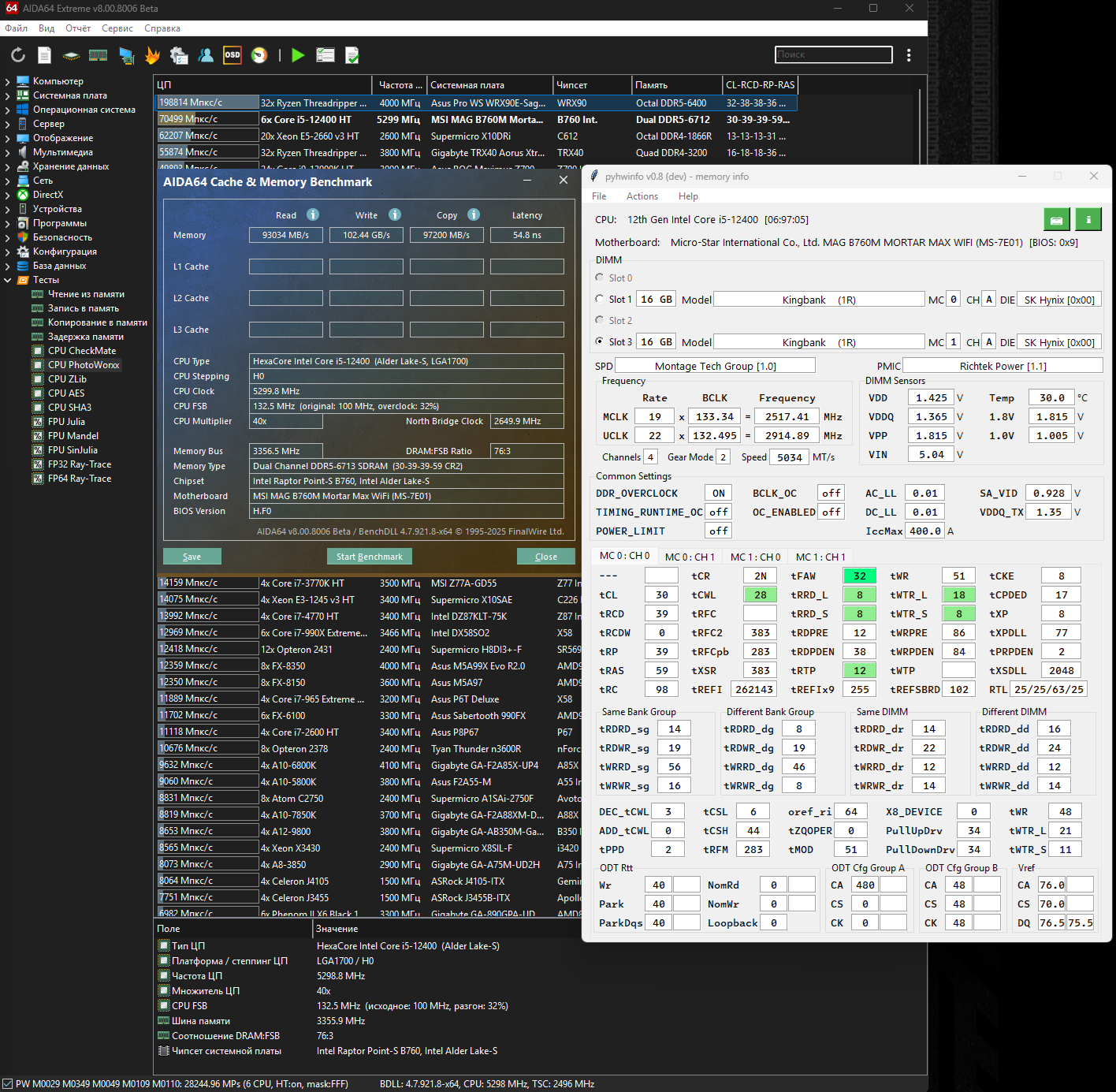Launch the flame stability test icon
This screenshot has height=1092, width=1116.
152,55
